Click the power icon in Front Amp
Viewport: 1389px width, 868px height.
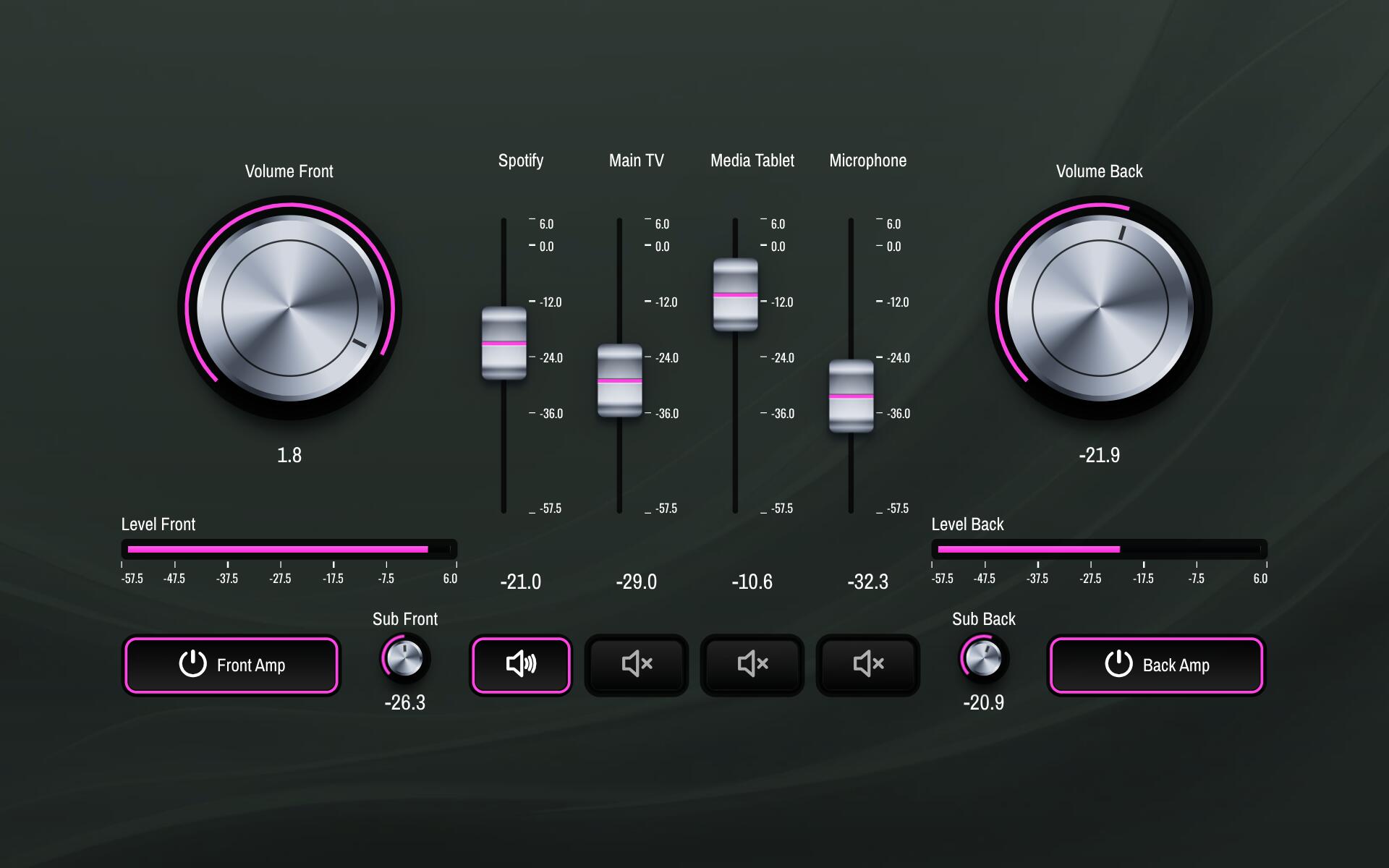click(192, 663)
